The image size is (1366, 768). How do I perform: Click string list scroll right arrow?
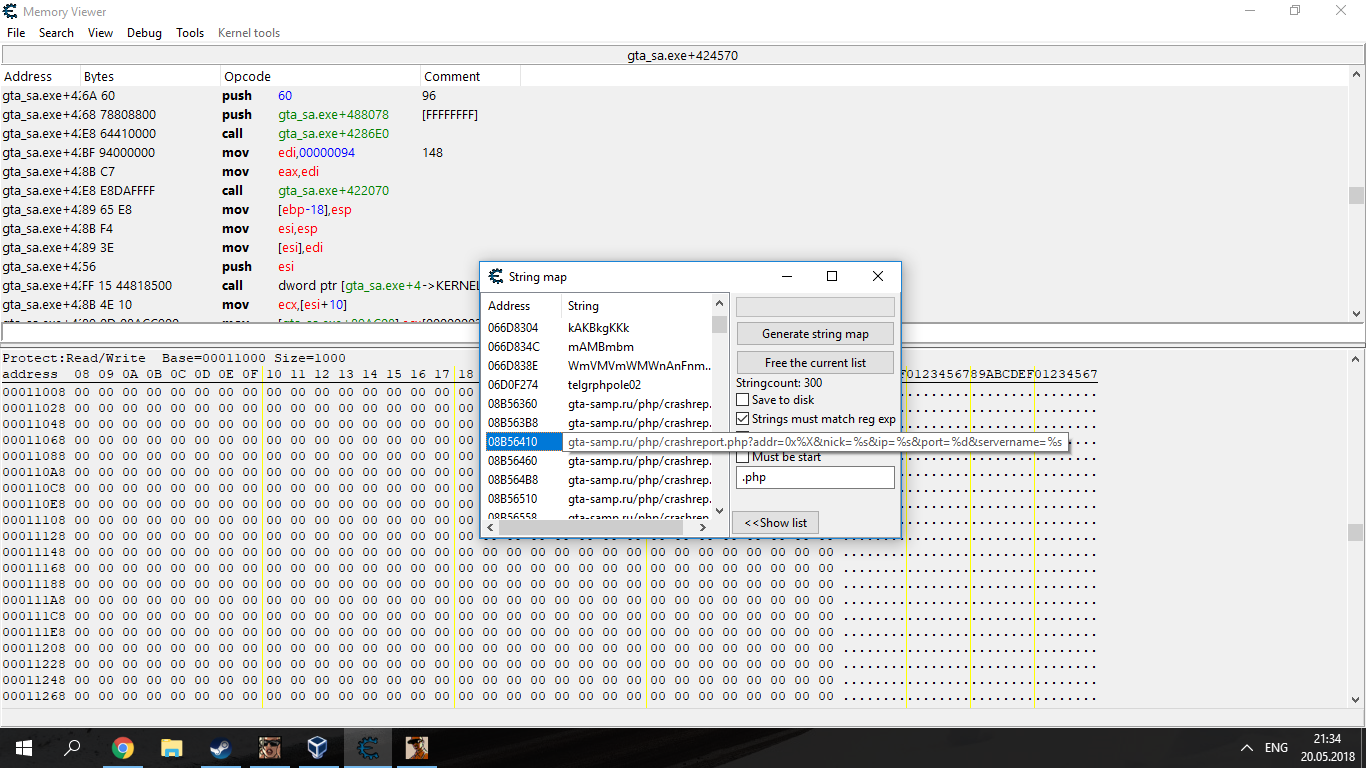703,527
